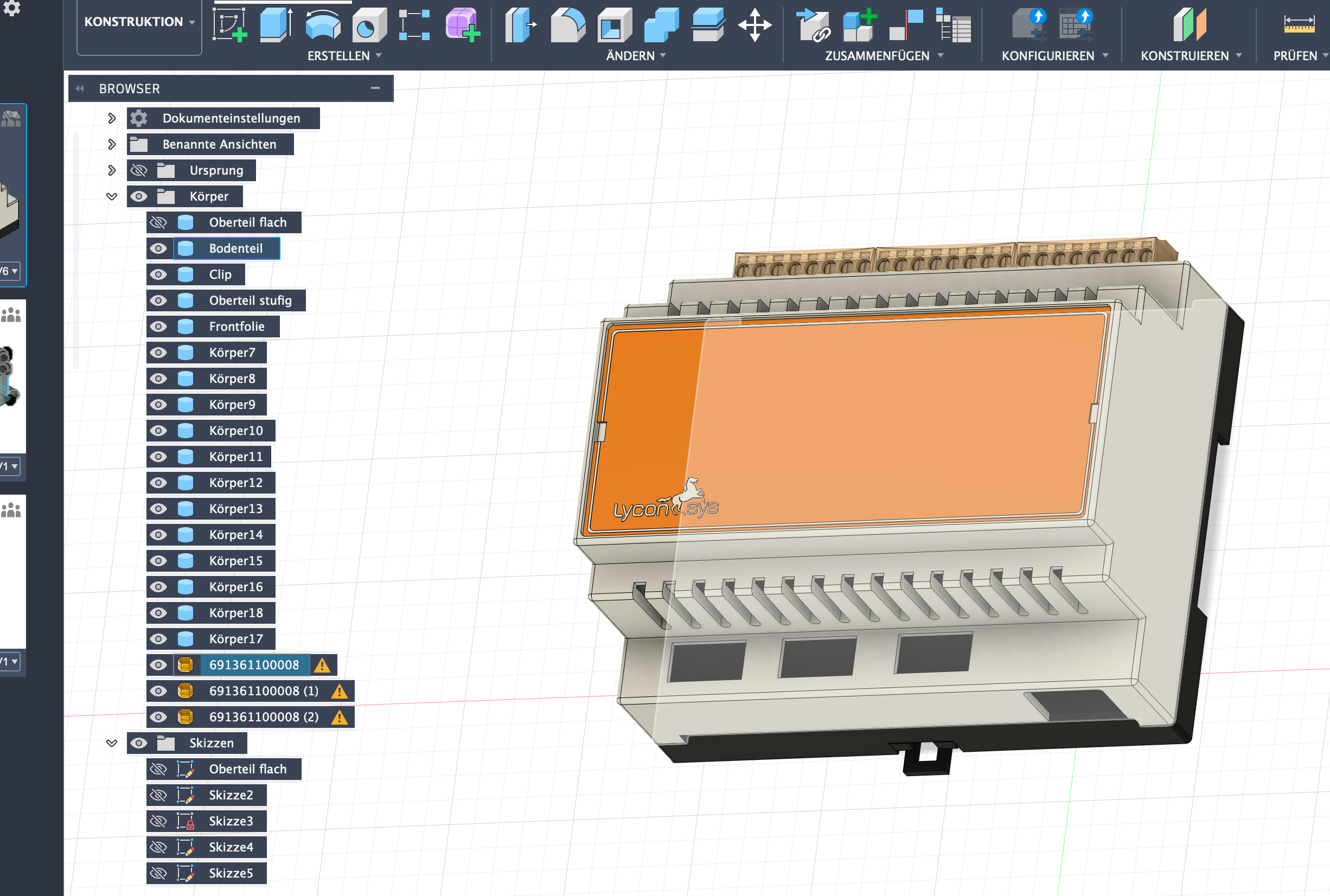
Task: Select the Extrude tool icon
Action: 276,24
